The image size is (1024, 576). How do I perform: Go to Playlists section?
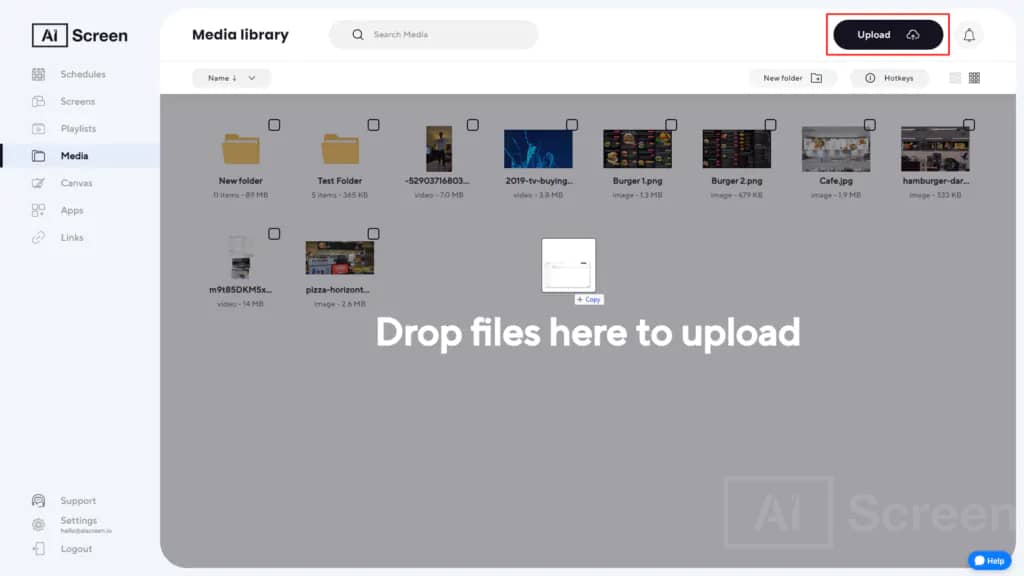(78, 129)
